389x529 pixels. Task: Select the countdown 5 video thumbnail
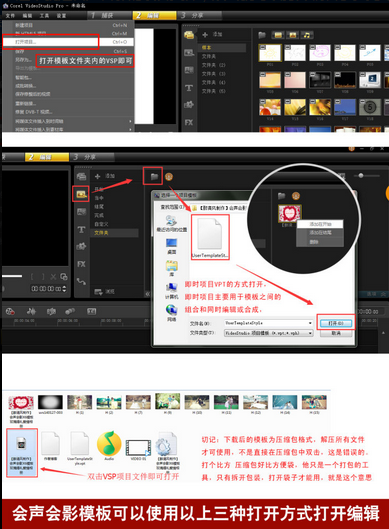pos(370,107)
